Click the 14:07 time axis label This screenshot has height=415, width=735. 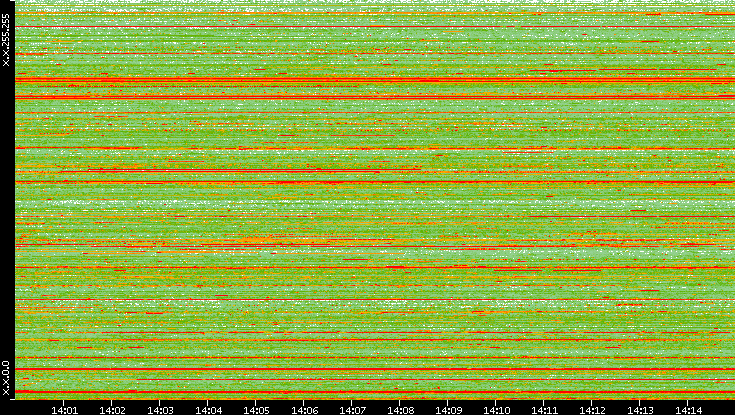[352, 410]
